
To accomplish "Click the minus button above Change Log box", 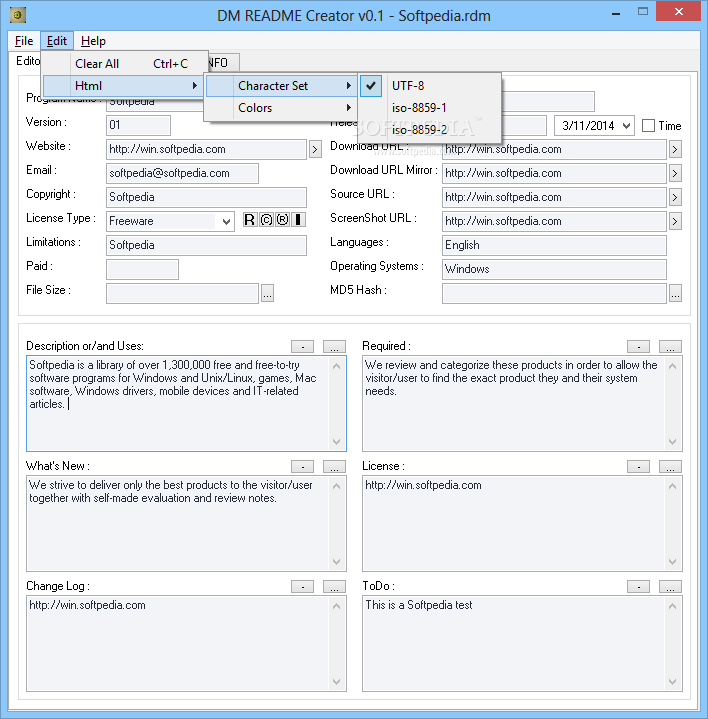I will (303, 587).
